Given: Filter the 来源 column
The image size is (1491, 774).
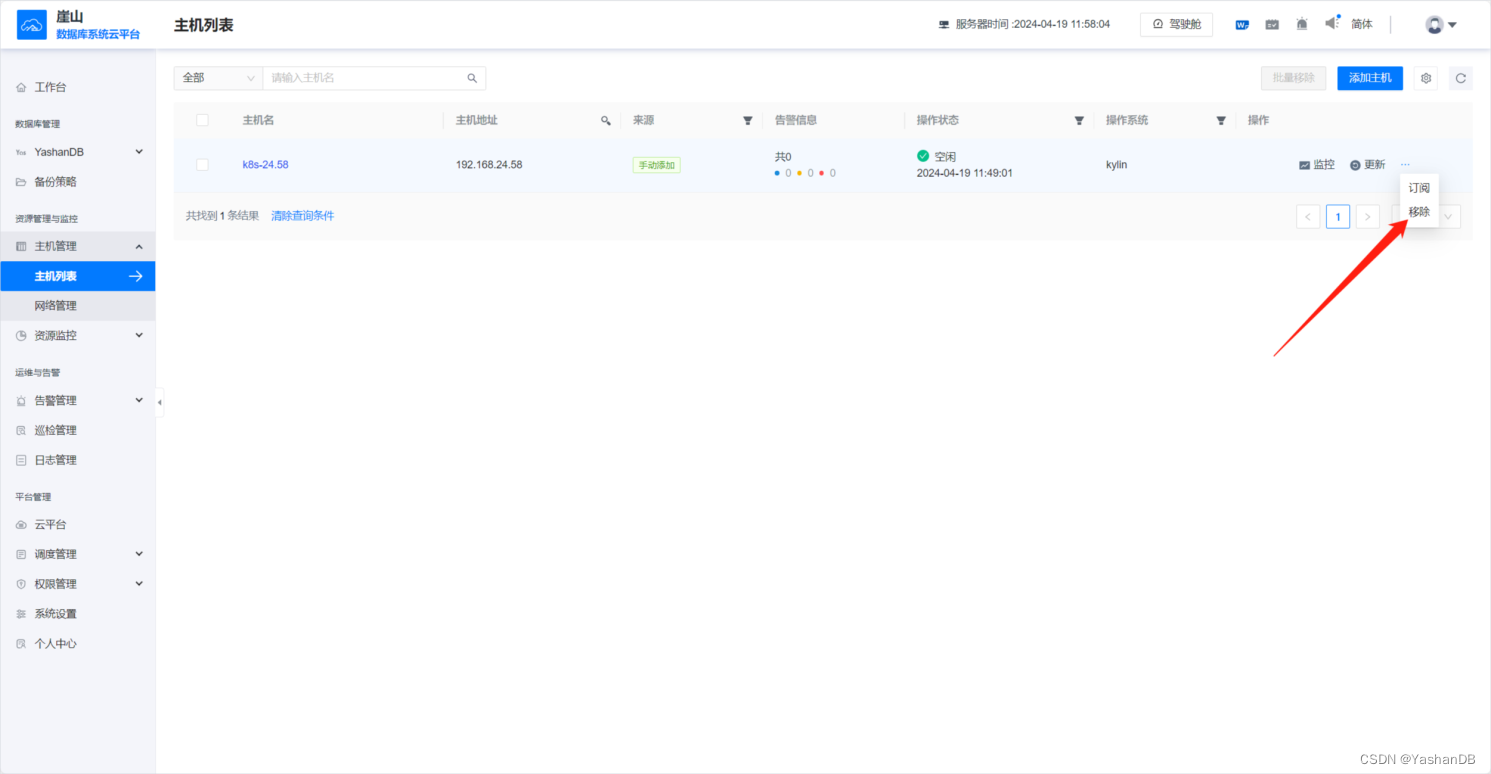Looking at the screenshot, I should pyautogui.click(x=747, y=120).
